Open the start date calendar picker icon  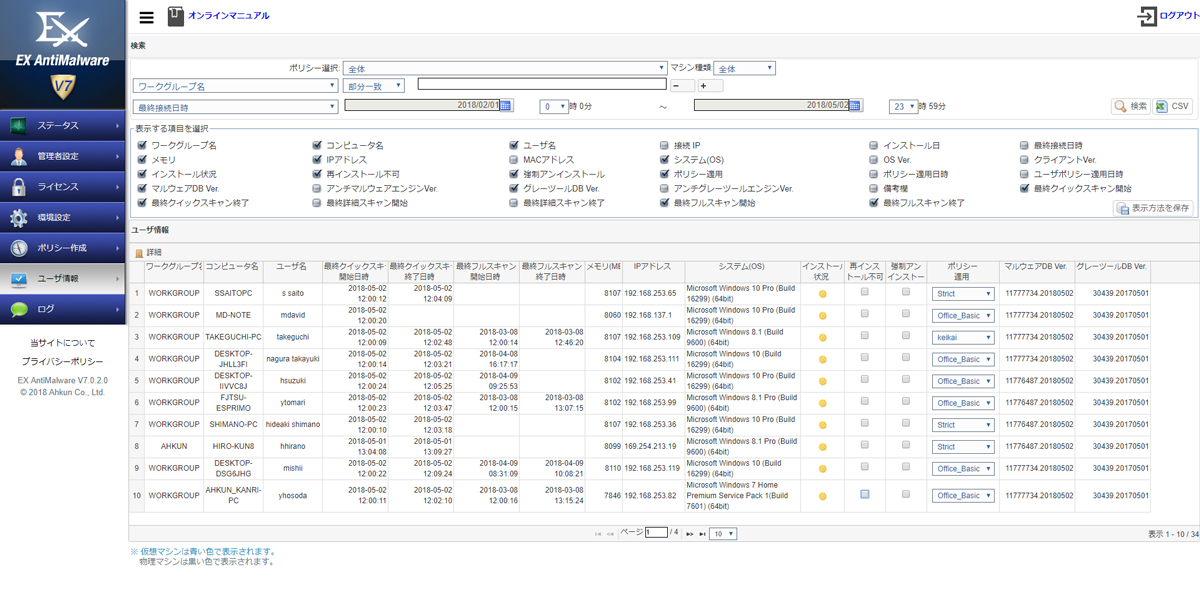[506, 105]
